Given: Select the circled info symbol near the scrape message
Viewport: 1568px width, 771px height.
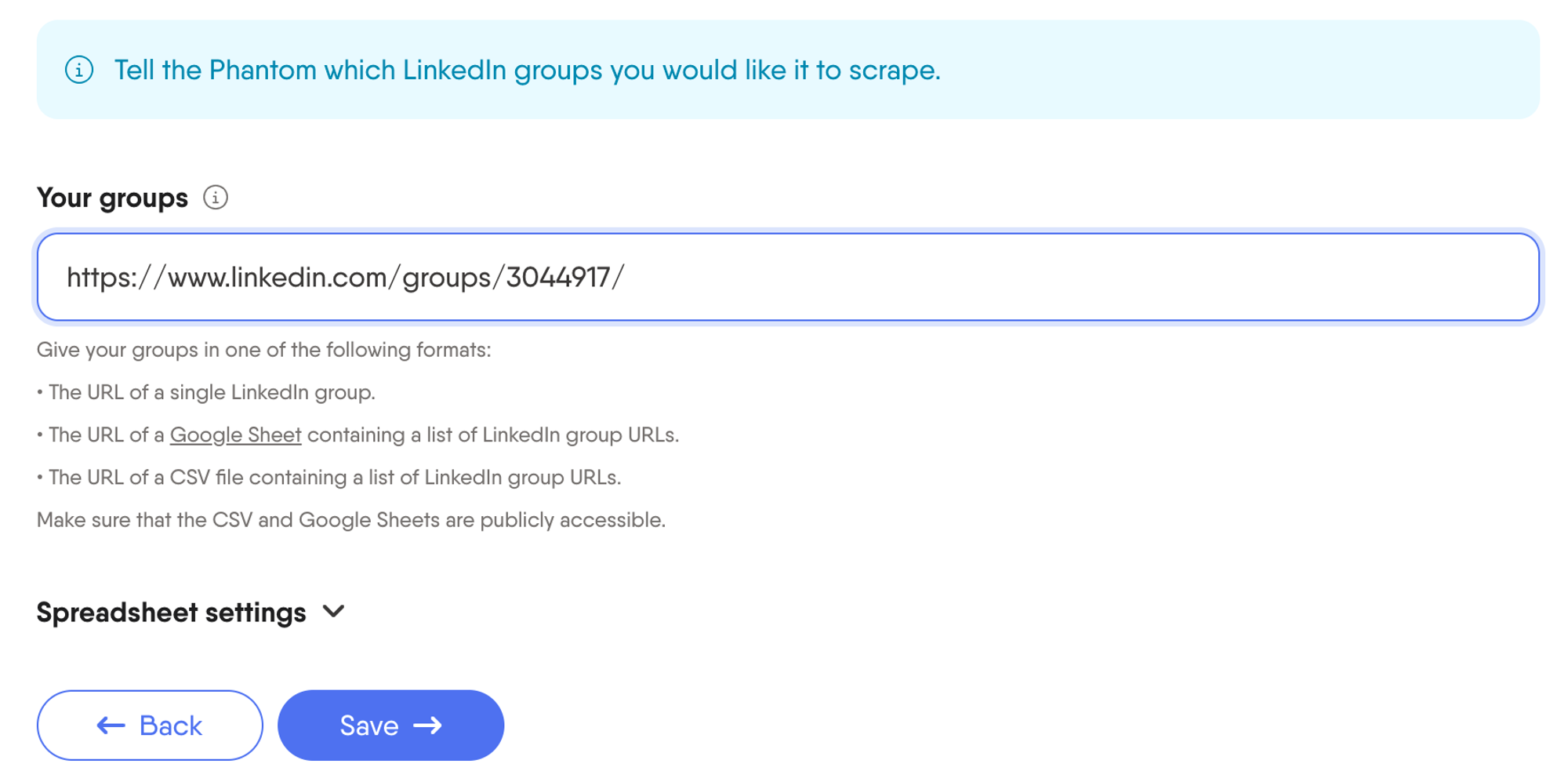Looking at the screenshot, I should [x=80, y=71].
